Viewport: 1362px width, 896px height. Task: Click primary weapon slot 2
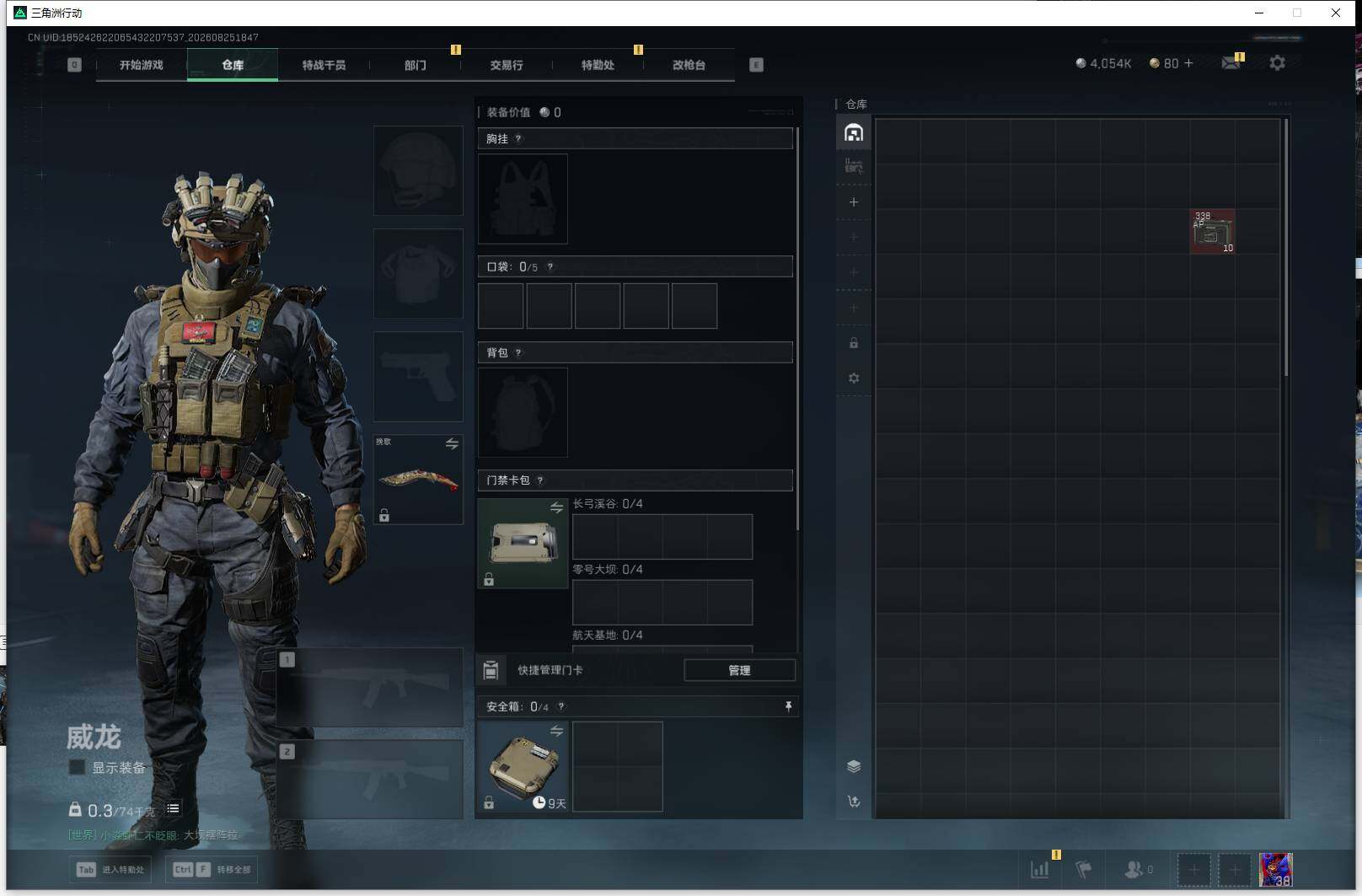pyautogui.click(x=370, y=780)
